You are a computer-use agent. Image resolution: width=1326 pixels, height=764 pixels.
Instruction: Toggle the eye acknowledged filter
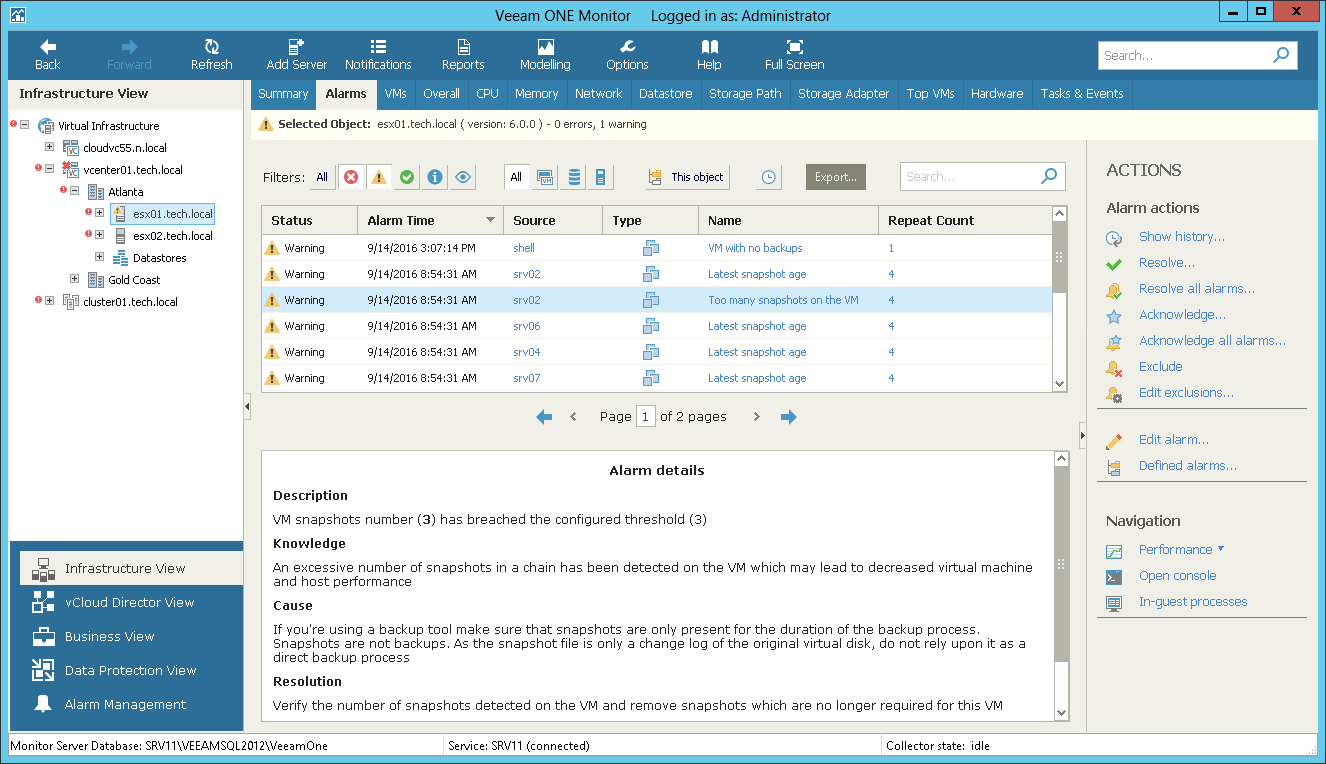click(x=463, y=177)
